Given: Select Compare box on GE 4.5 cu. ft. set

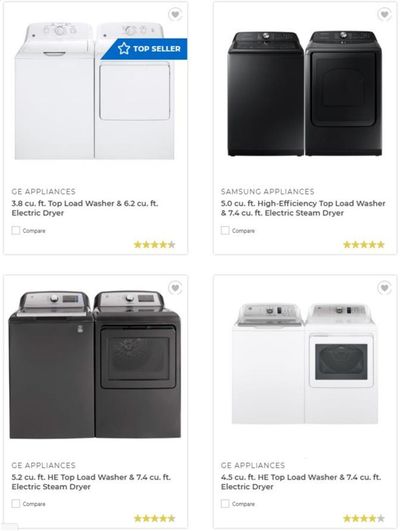Looking at the screenshot, I should pos(225,504).
